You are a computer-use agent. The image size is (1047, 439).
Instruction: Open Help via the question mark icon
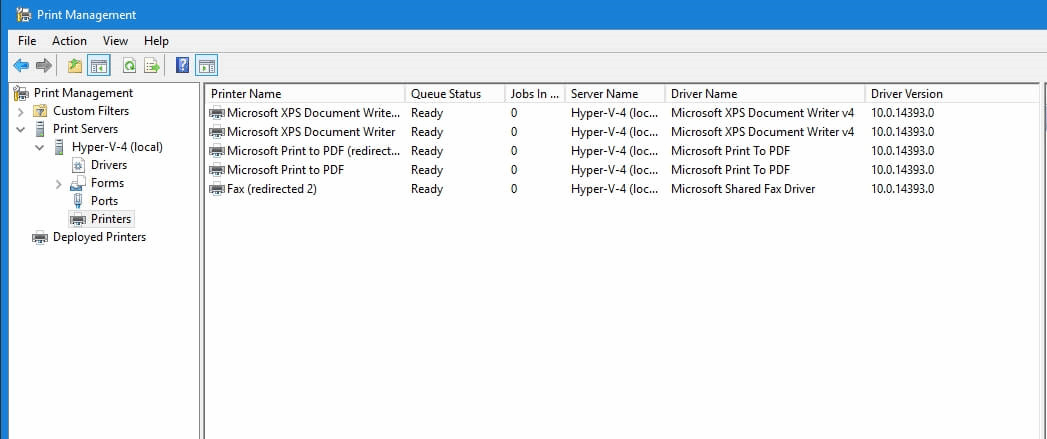(x=182, y=65)
